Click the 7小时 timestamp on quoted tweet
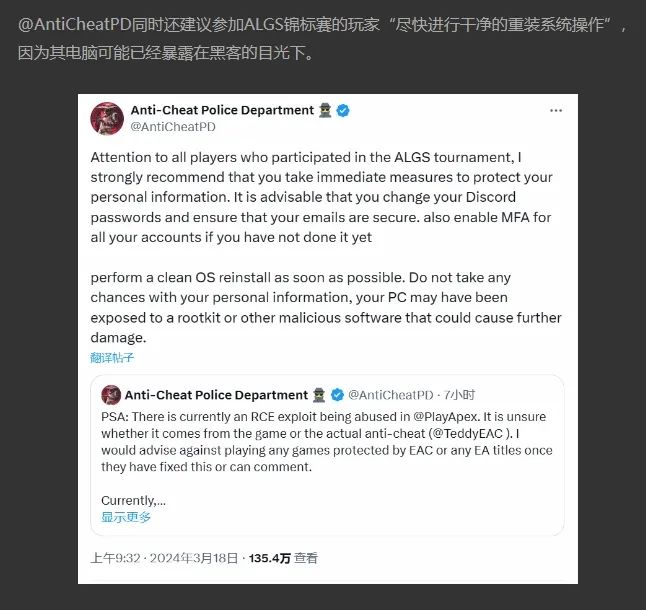This screenshot has height=610, width=646. (459, 395)
